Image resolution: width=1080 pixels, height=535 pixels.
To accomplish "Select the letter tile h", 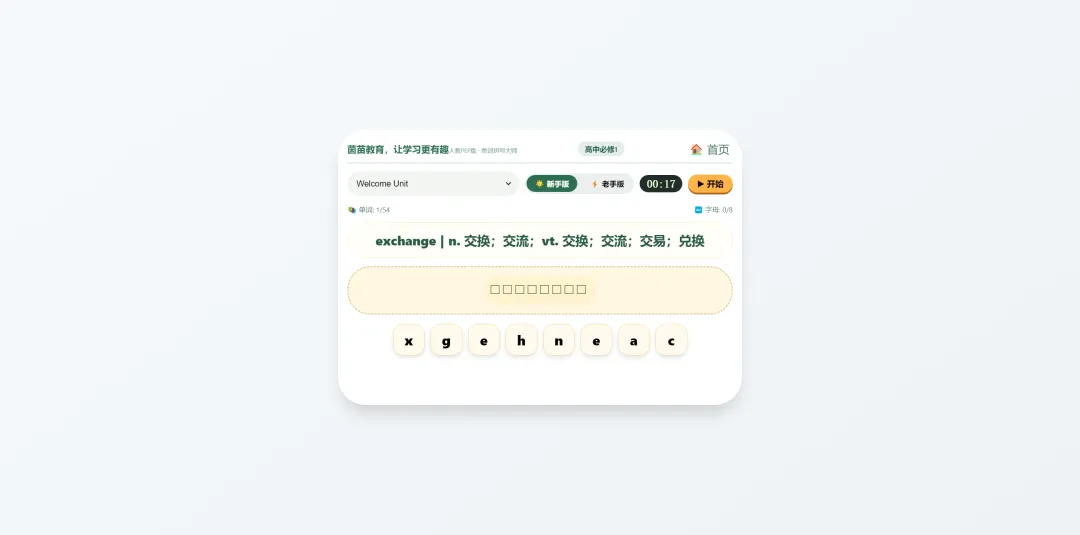I will pyautogui.click(x=521, y=340).
